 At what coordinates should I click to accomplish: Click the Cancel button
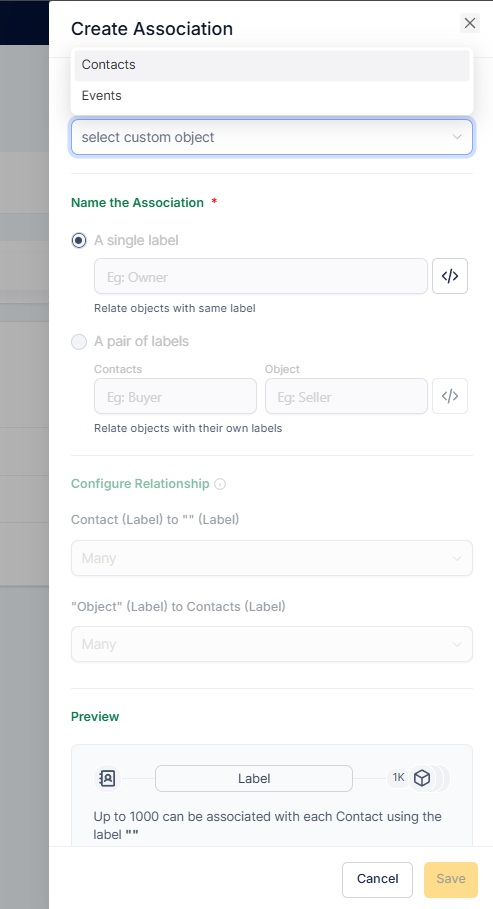[x=377, y=879]
